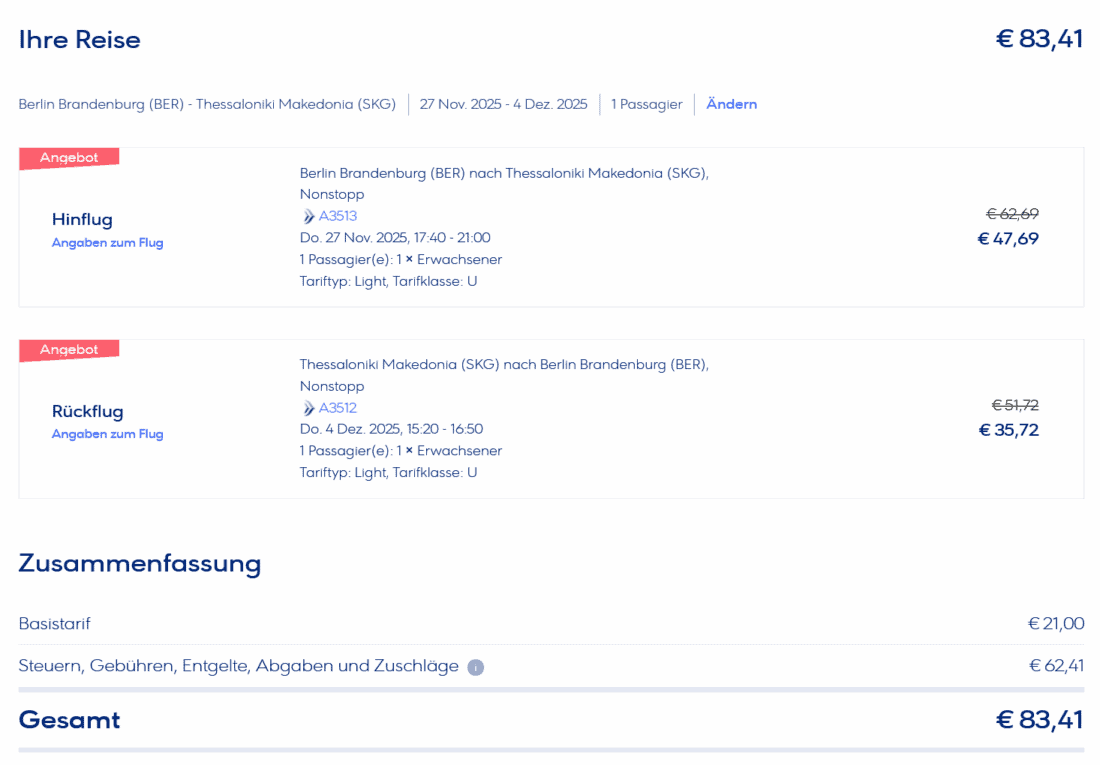
Task: Click the crossed-out price € 51,72
Action: click(x=1014, y=405)
